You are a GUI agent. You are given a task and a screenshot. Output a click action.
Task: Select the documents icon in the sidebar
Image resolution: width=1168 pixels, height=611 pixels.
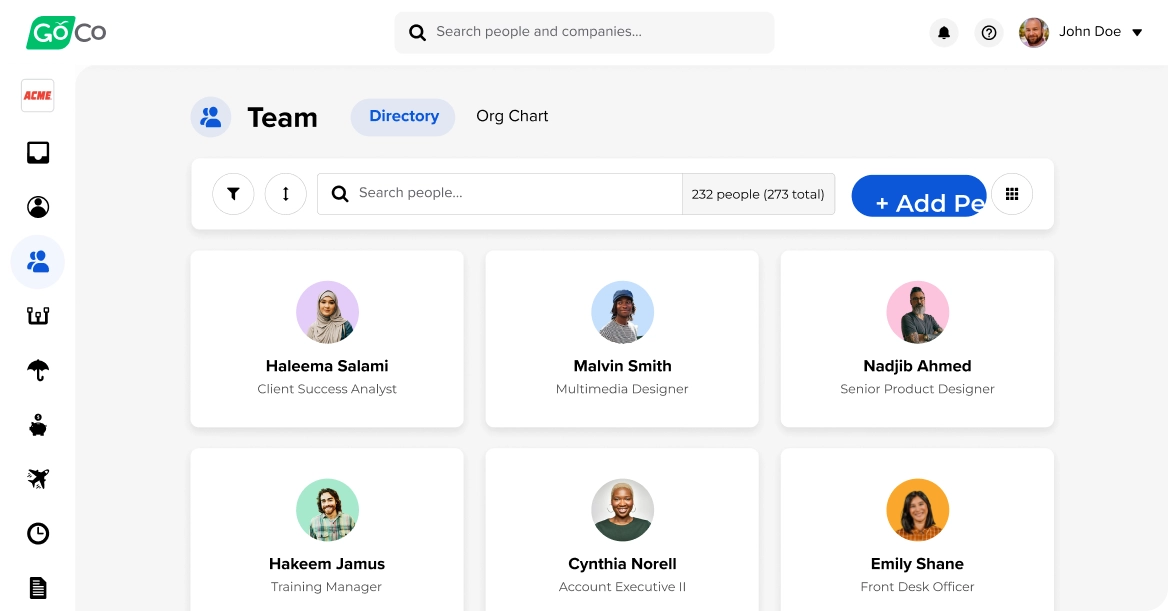(37, 587)
